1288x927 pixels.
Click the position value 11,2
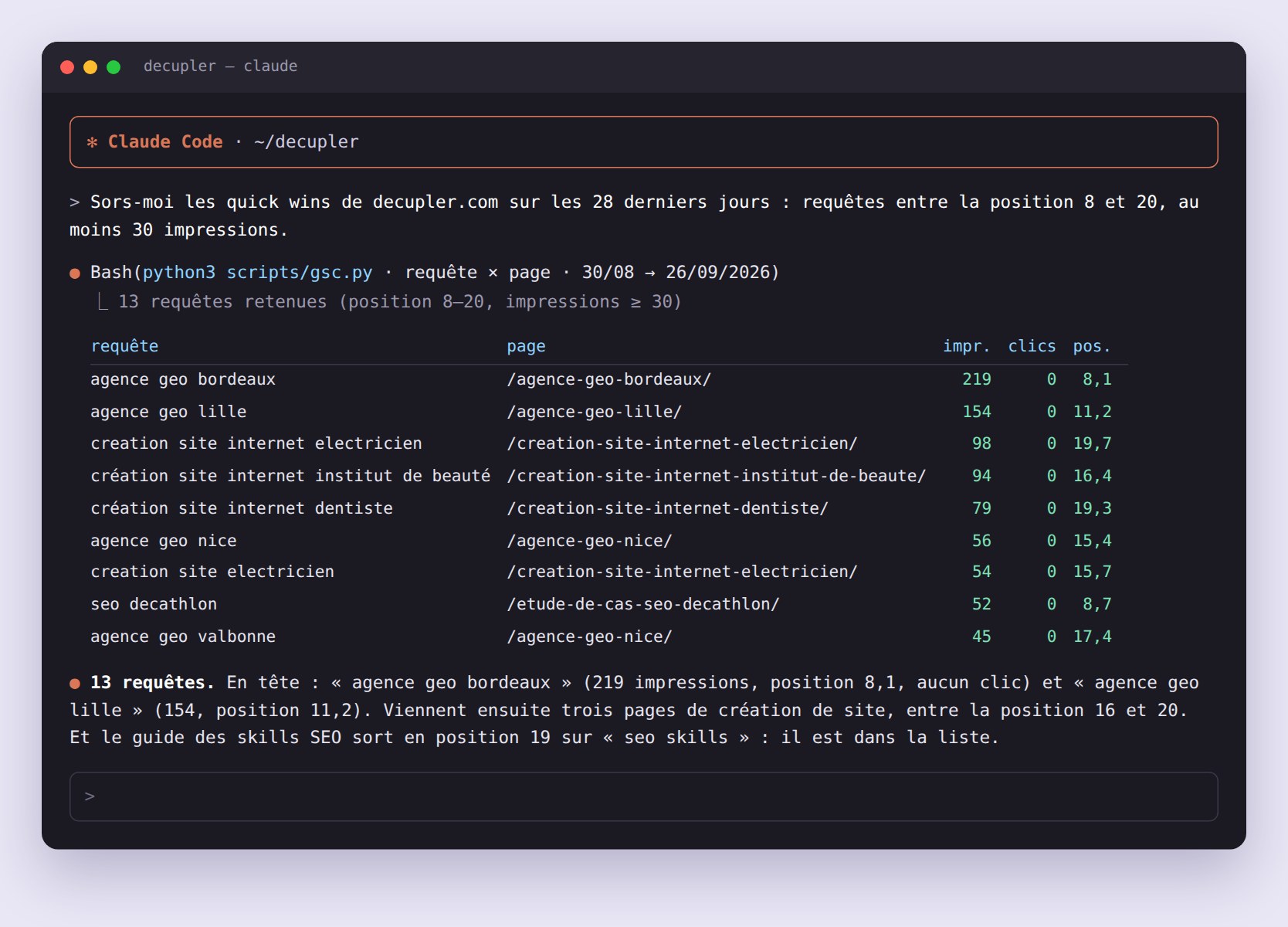coord(1092,412)
